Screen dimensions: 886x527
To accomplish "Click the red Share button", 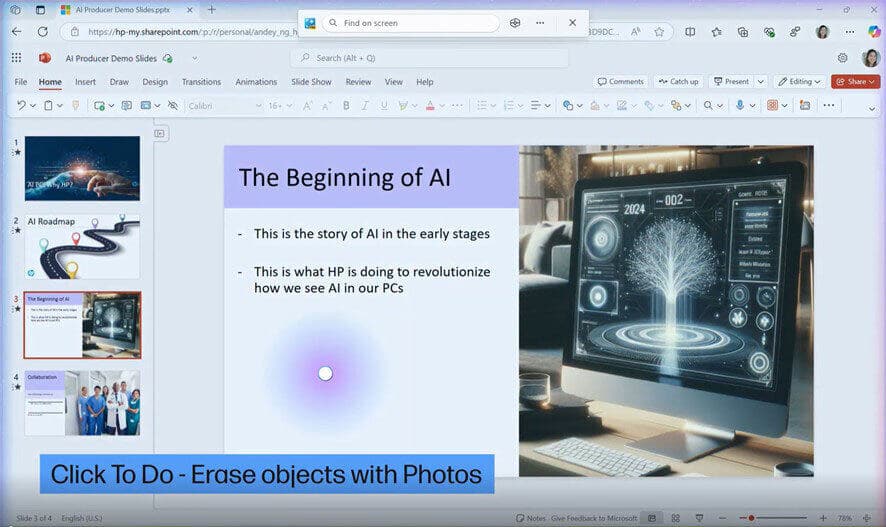I will (855, 81).
